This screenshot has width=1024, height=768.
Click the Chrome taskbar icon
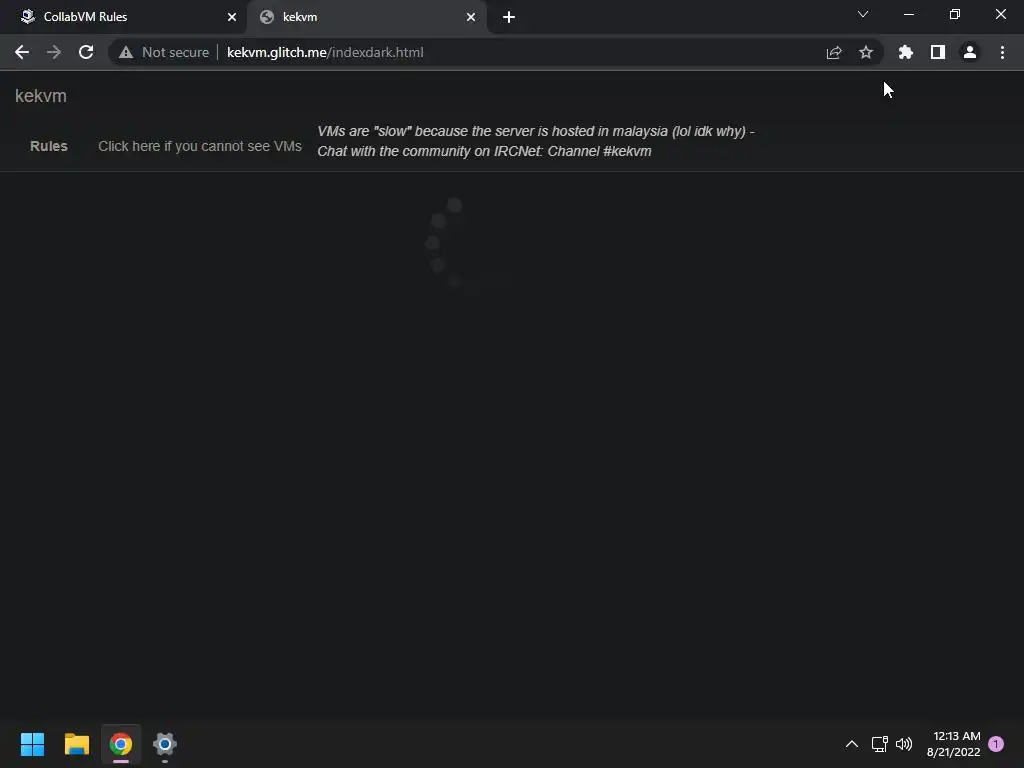(x=121, y=744)
